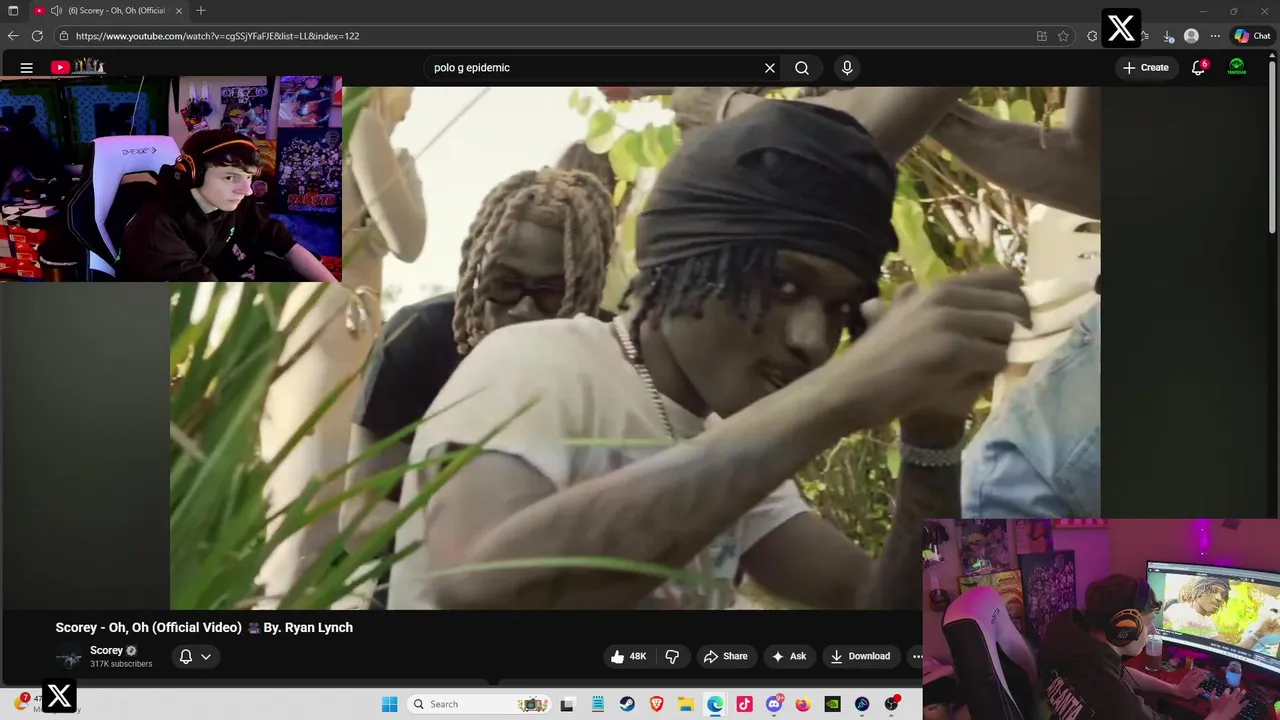Click the video title text
This screenshot has width=1280, height=720.
[204, 627]
